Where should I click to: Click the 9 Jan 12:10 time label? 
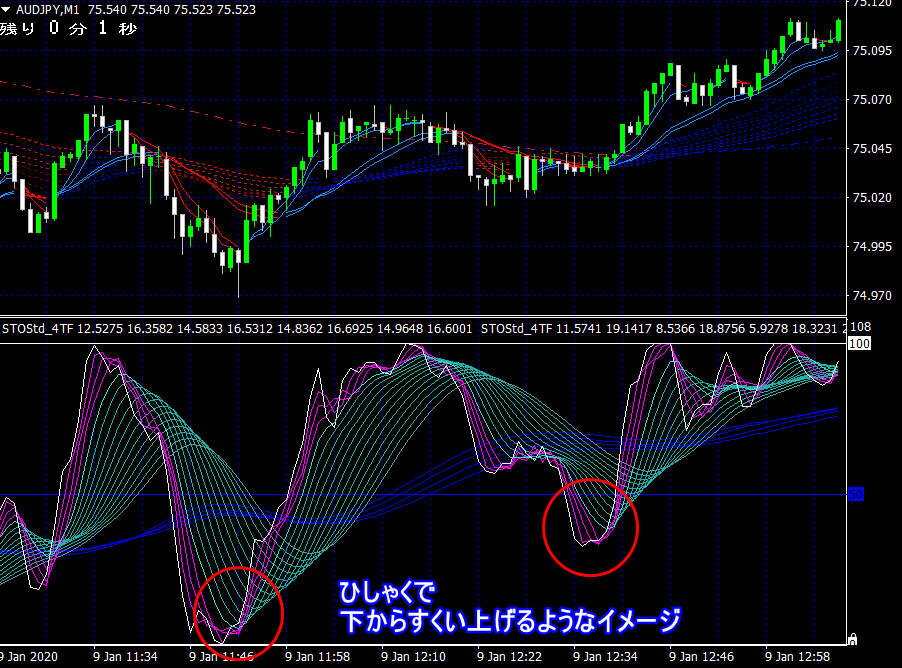(414, 656)
